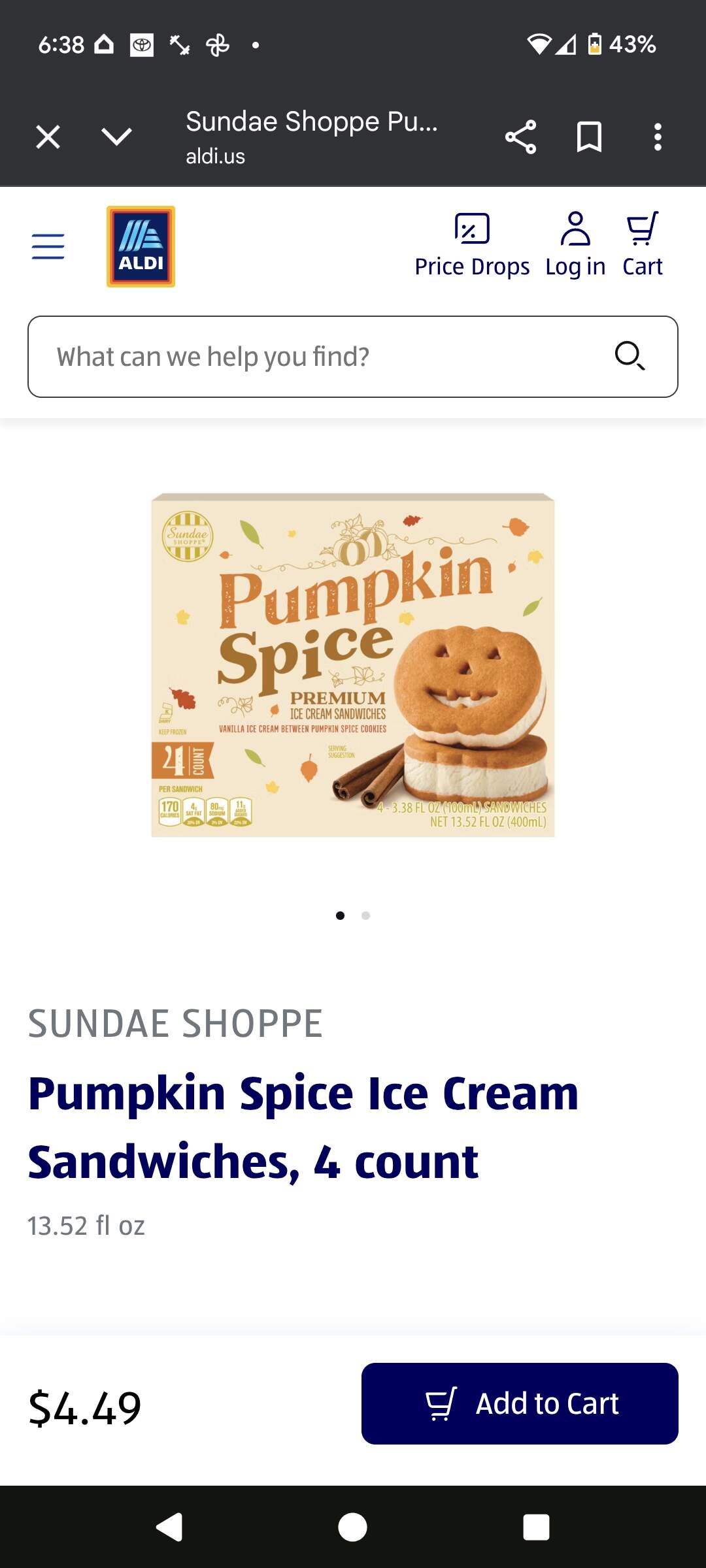Image resolution: width=706 pixels, height=1568 pixels.
Task: Select the first image carousel dot
Action: (340, 915)
